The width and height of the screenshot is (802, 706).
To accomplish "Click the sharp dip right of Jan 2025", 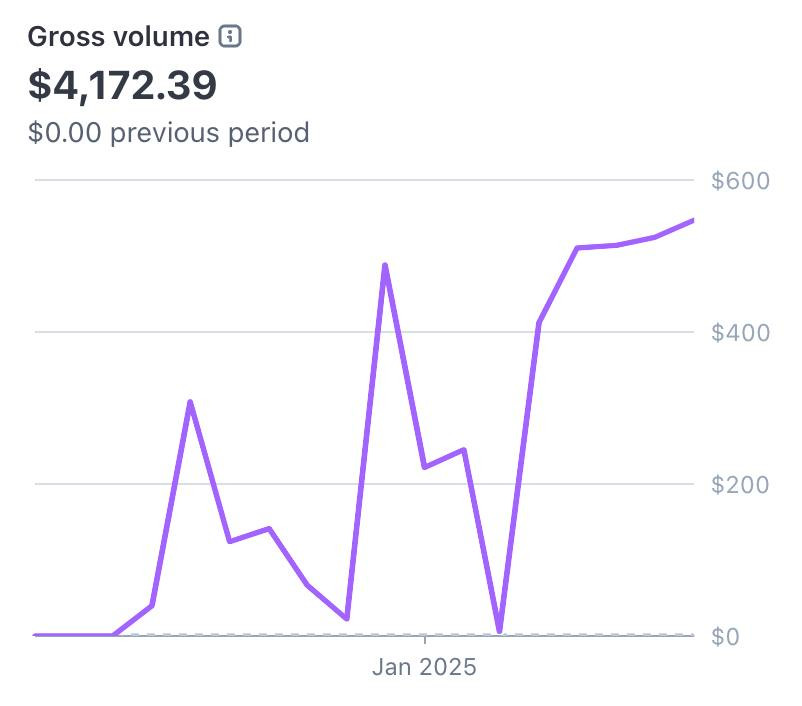I will (499, 630).
